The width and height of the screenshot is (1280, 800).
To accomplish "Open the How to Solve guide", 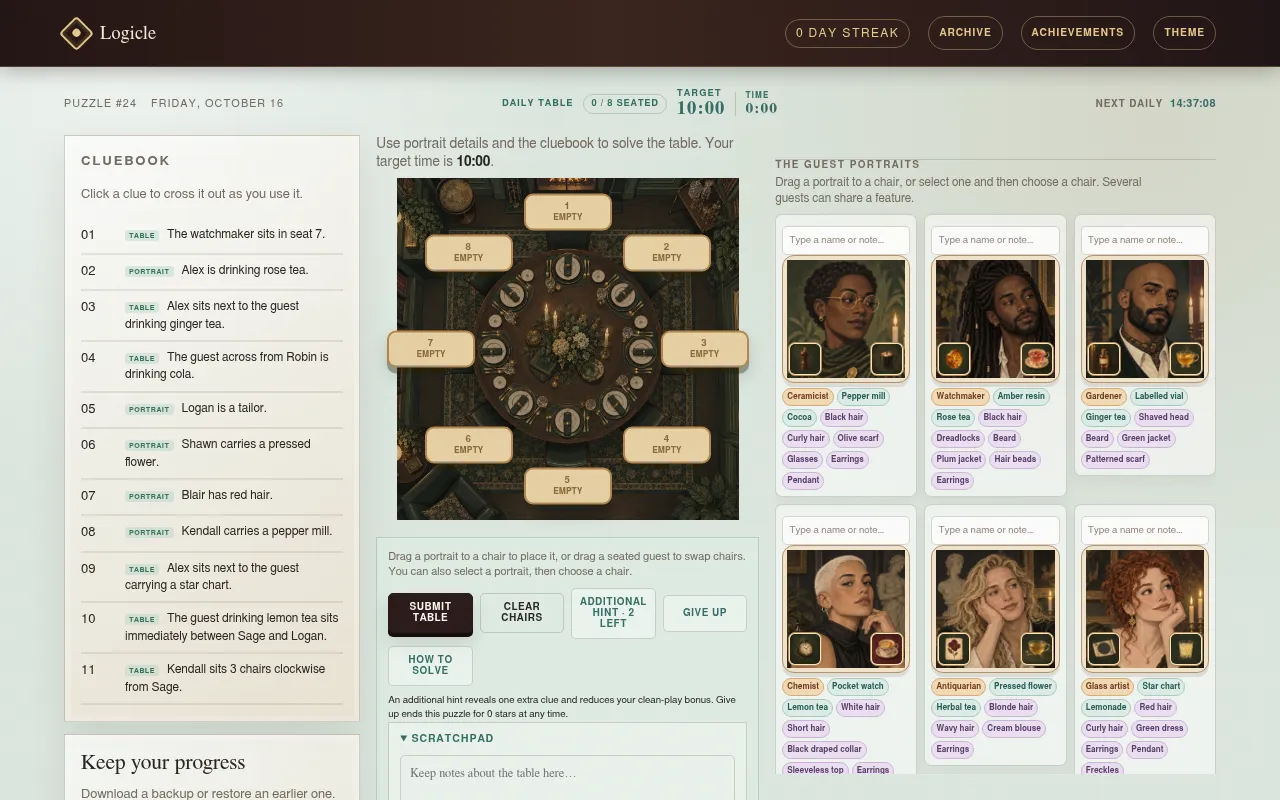I will coord(430,665).
